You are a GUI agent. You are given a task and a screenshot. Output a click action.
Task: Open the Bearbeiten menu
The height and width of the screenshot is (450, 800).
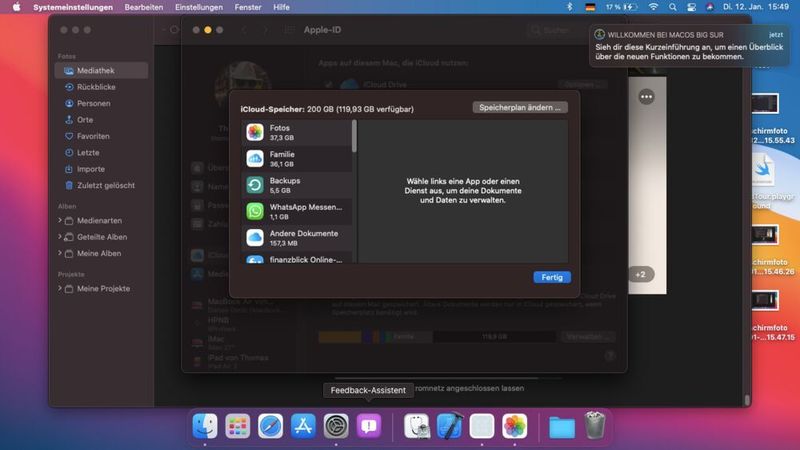click(x=144, y=7)
